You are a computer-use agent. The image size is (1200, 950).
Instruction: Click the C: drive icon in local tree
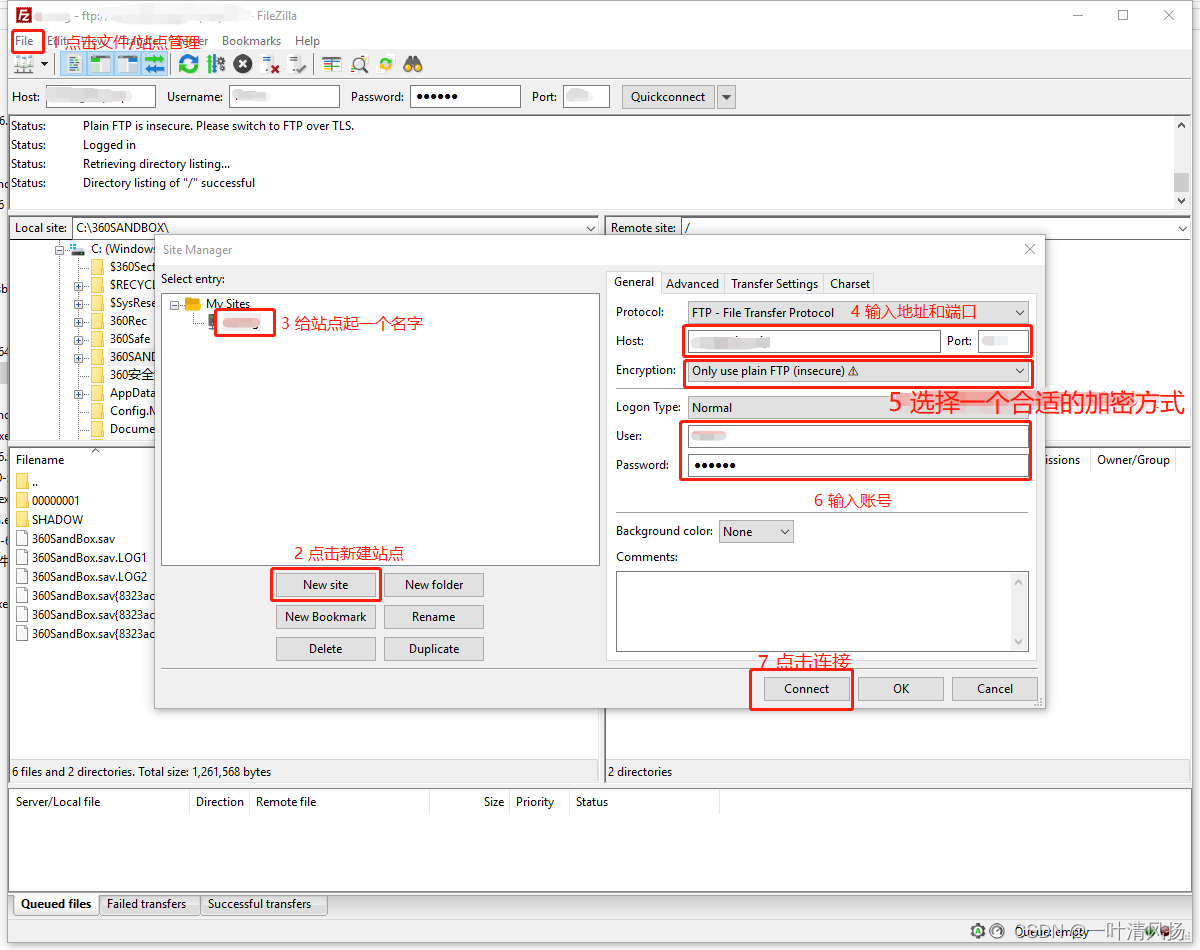[x=77, y=249]
